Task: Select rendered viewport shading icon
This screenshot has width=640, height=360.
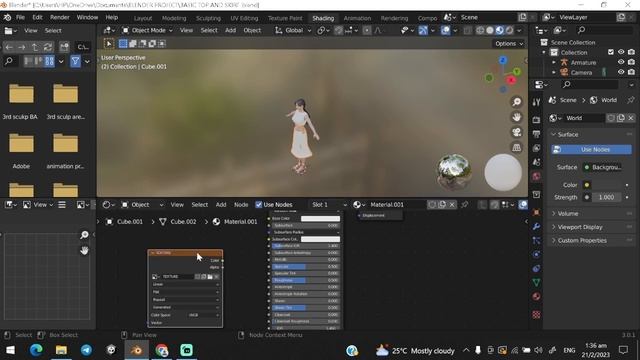Action: click(x=509, y=30)
